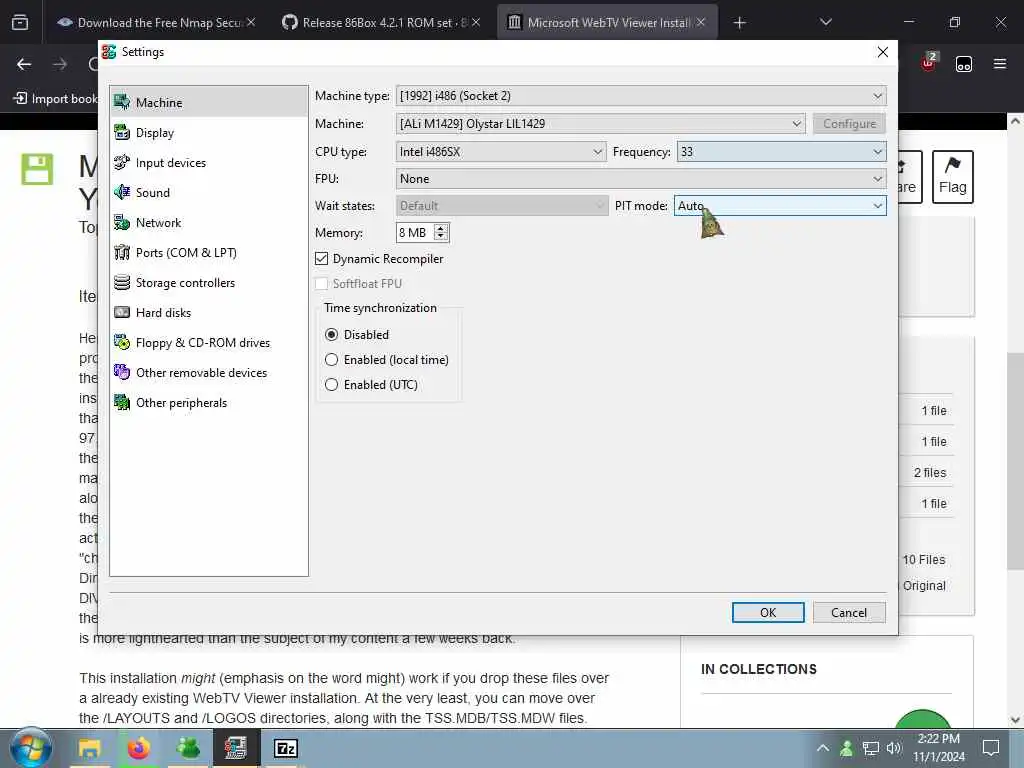The height and width of the screenshot is (768, 1024).
Task: Open Firefox from the taskbar
Action: coord(138,748)
